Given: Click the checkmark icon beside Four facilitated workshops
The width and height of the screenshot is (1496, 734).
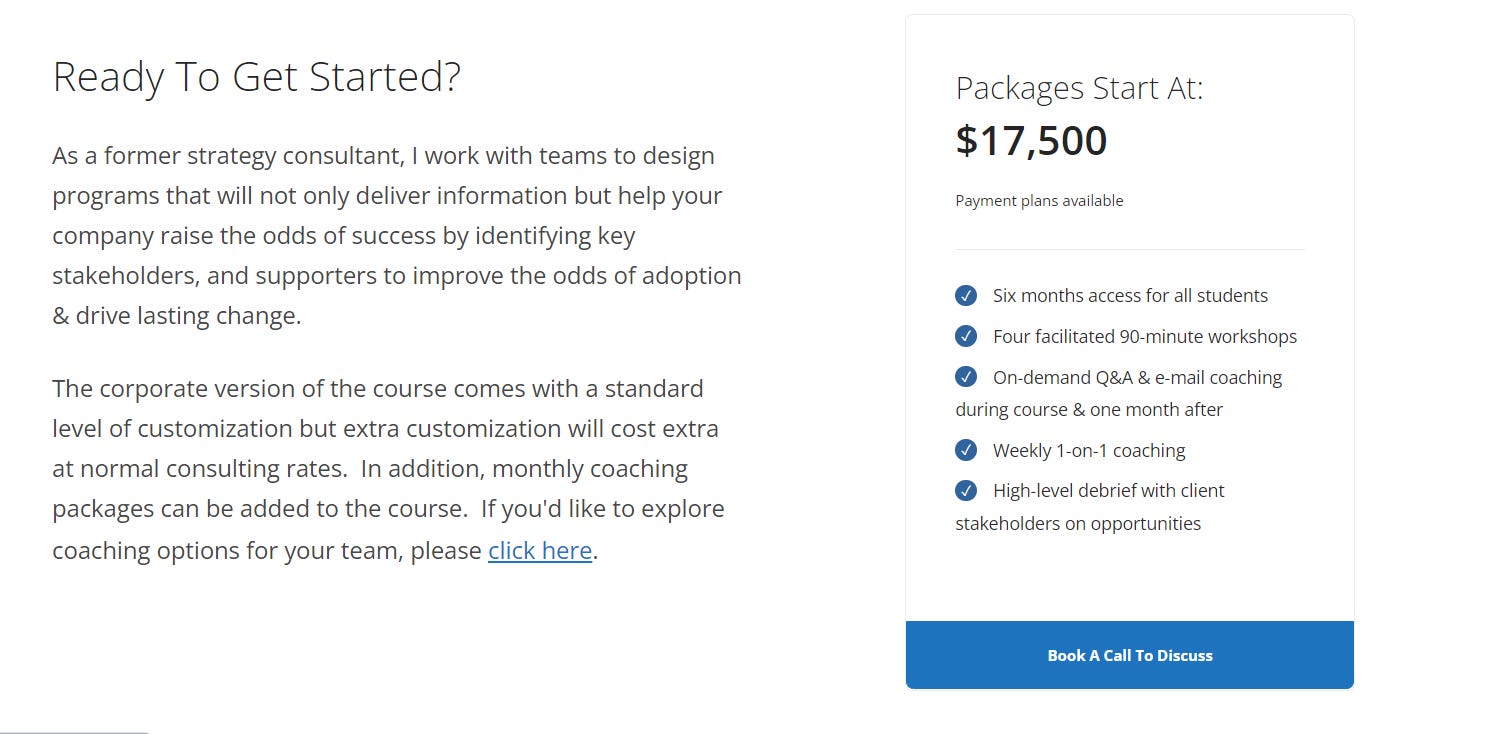Looking at the screenshot, I should [966, 337].
